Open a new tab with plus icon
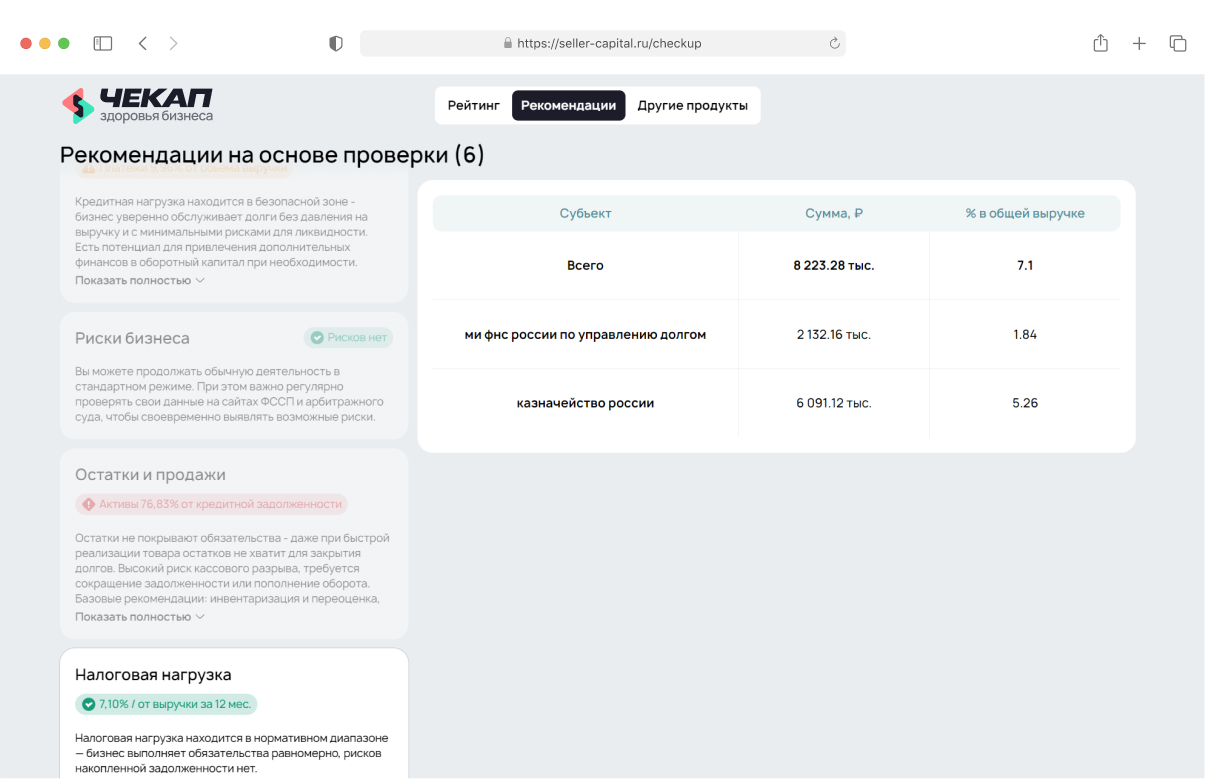Image resolution: width=1205 pixels, height=779 pixels. [x=1139, y=43]
